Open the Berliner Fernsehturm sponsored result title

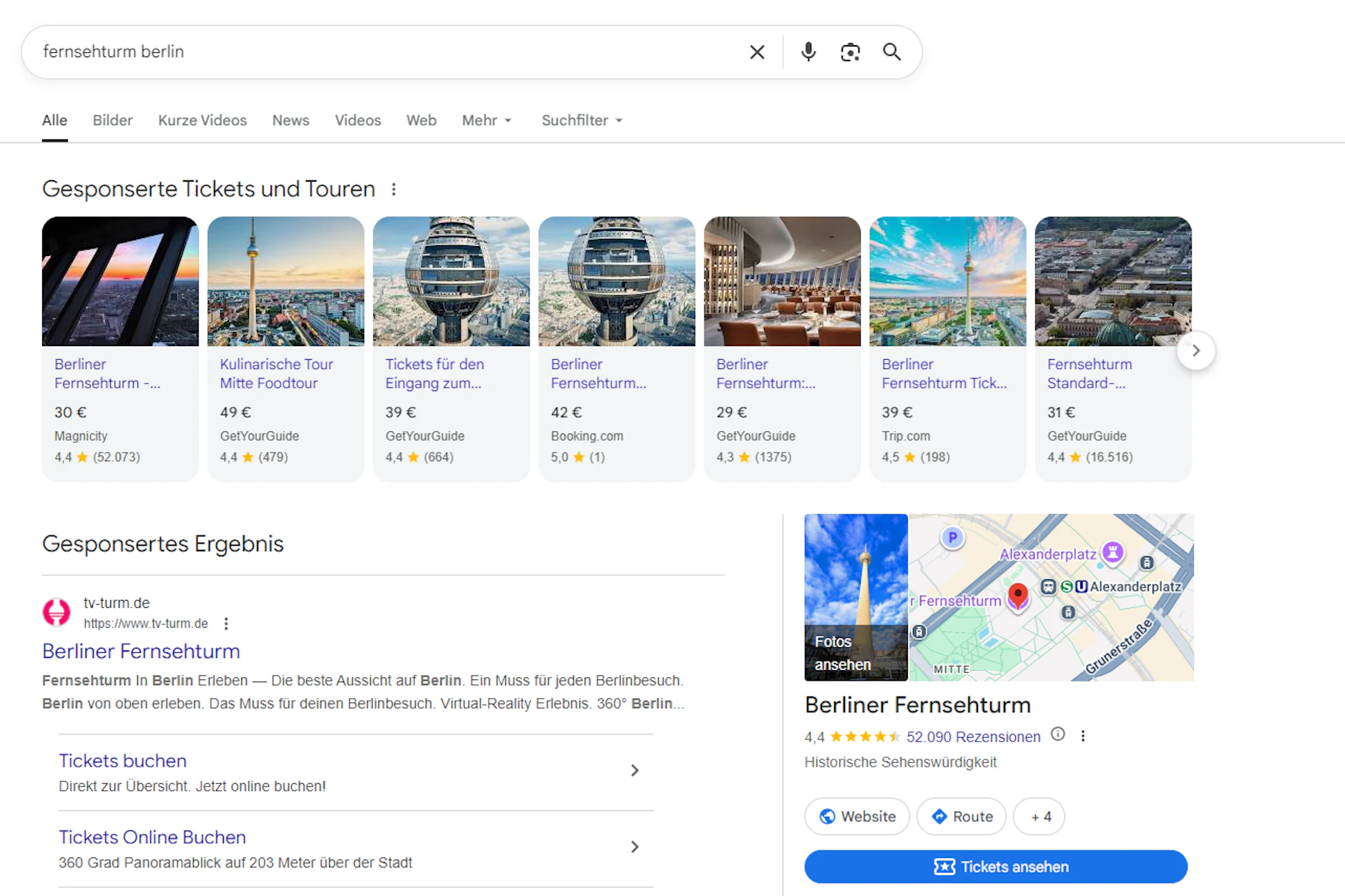coord(141,651)
